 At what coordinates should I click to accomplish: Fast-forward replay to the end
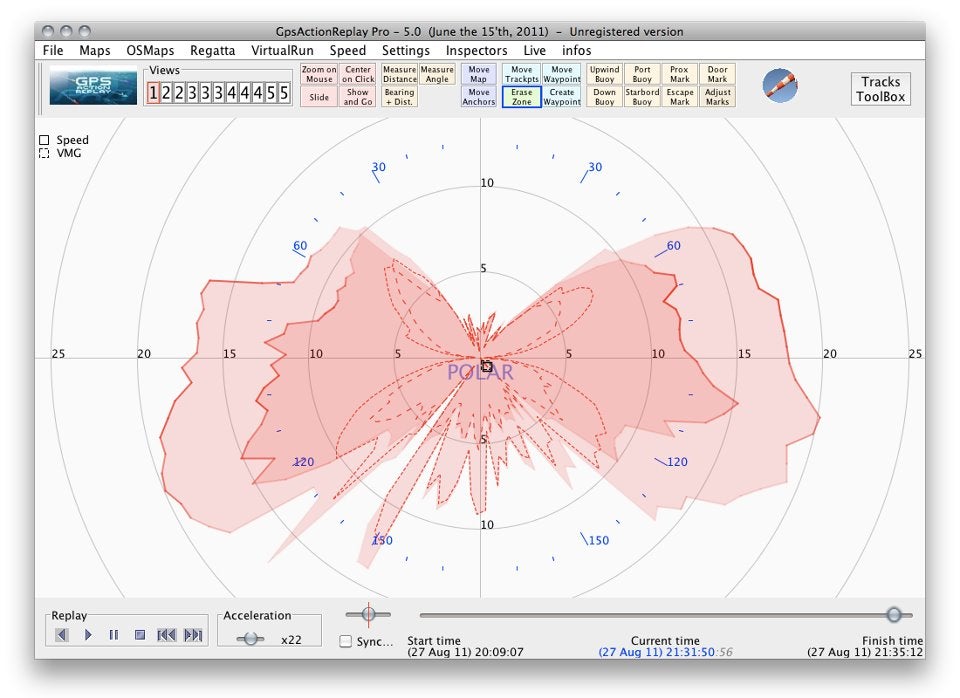click(x=193, y=635)
